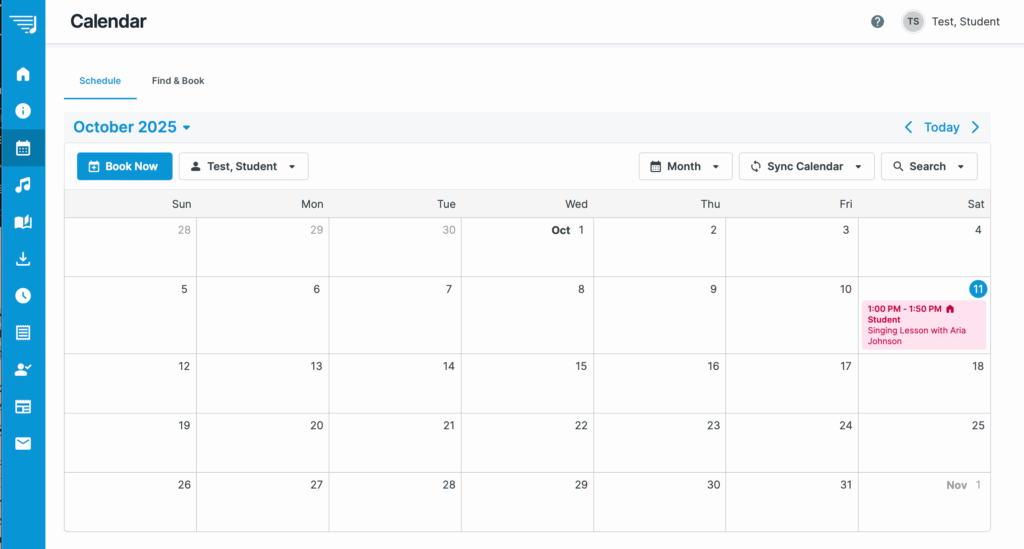Expand the Sync Calendar dropdown

[x=806, y=166]
